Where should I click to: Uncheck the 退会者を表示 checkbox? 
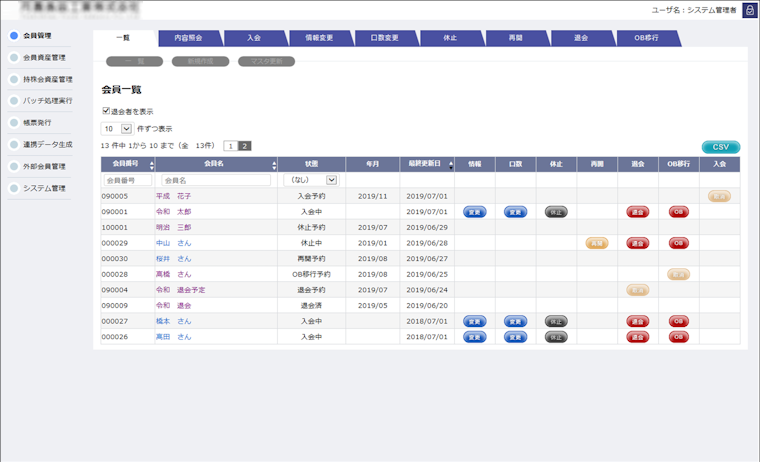pyautogui.click(x=106, y=111)
